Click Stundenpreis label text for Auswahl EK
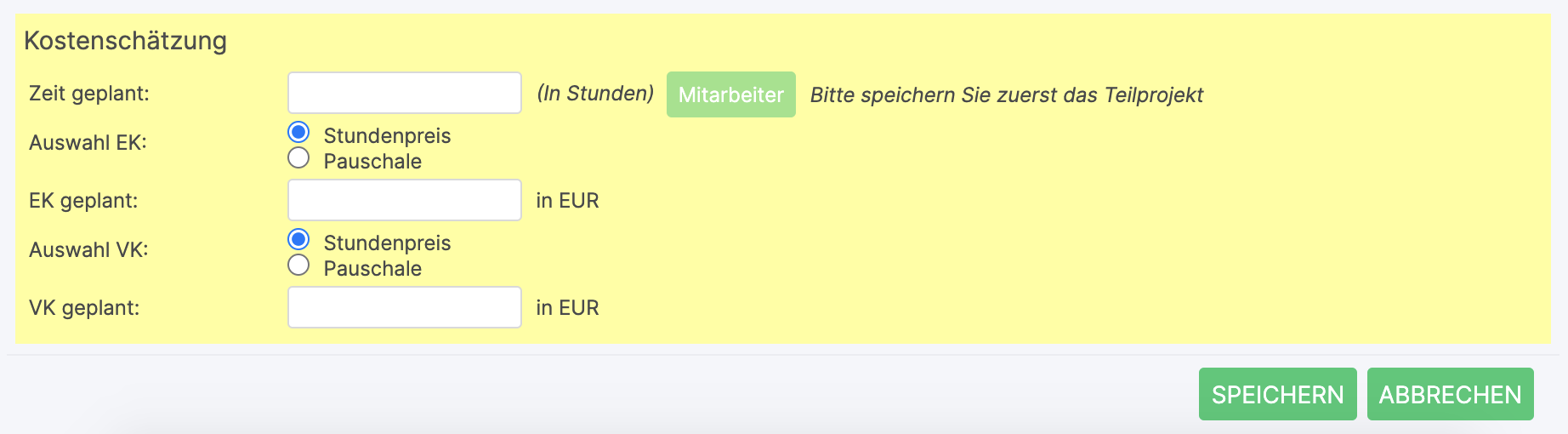Screen dimensions: 1568x434 point(387,136)
